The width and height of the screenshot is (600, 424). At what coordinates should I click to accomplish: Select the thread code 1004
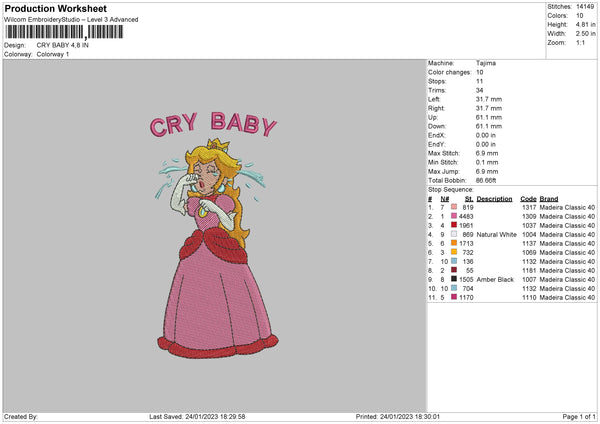coord(529,235)
